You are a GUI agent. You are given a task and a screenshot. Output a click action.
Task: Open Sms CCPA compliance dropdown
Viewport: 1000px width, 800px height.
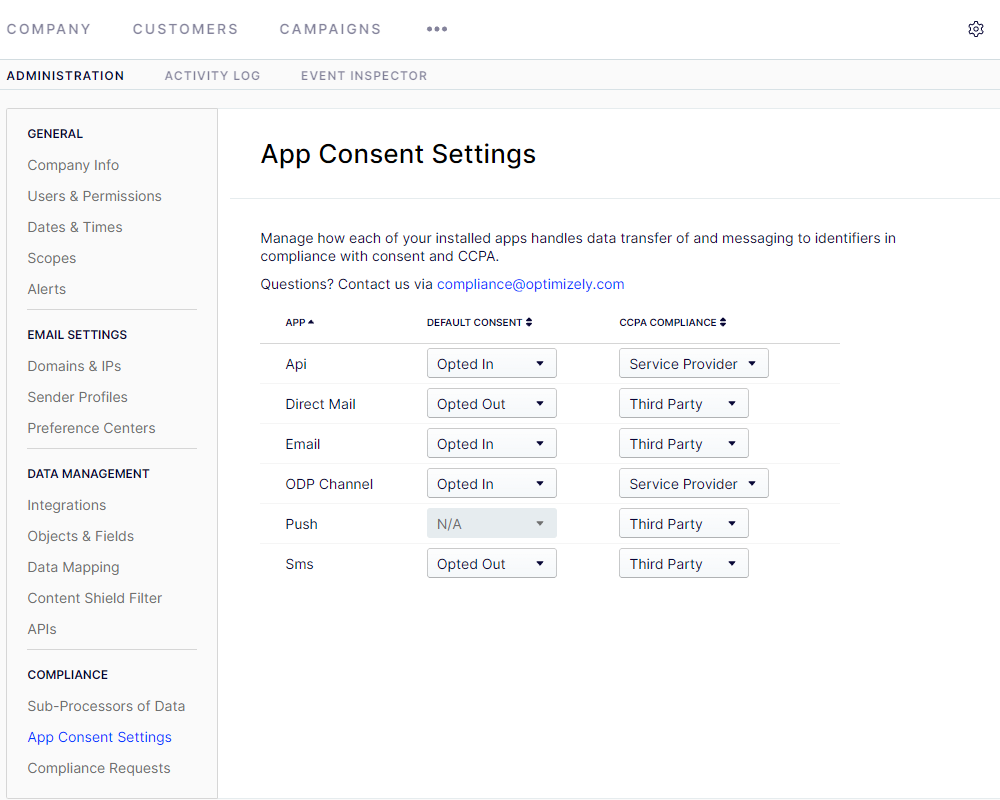point(684,564)
